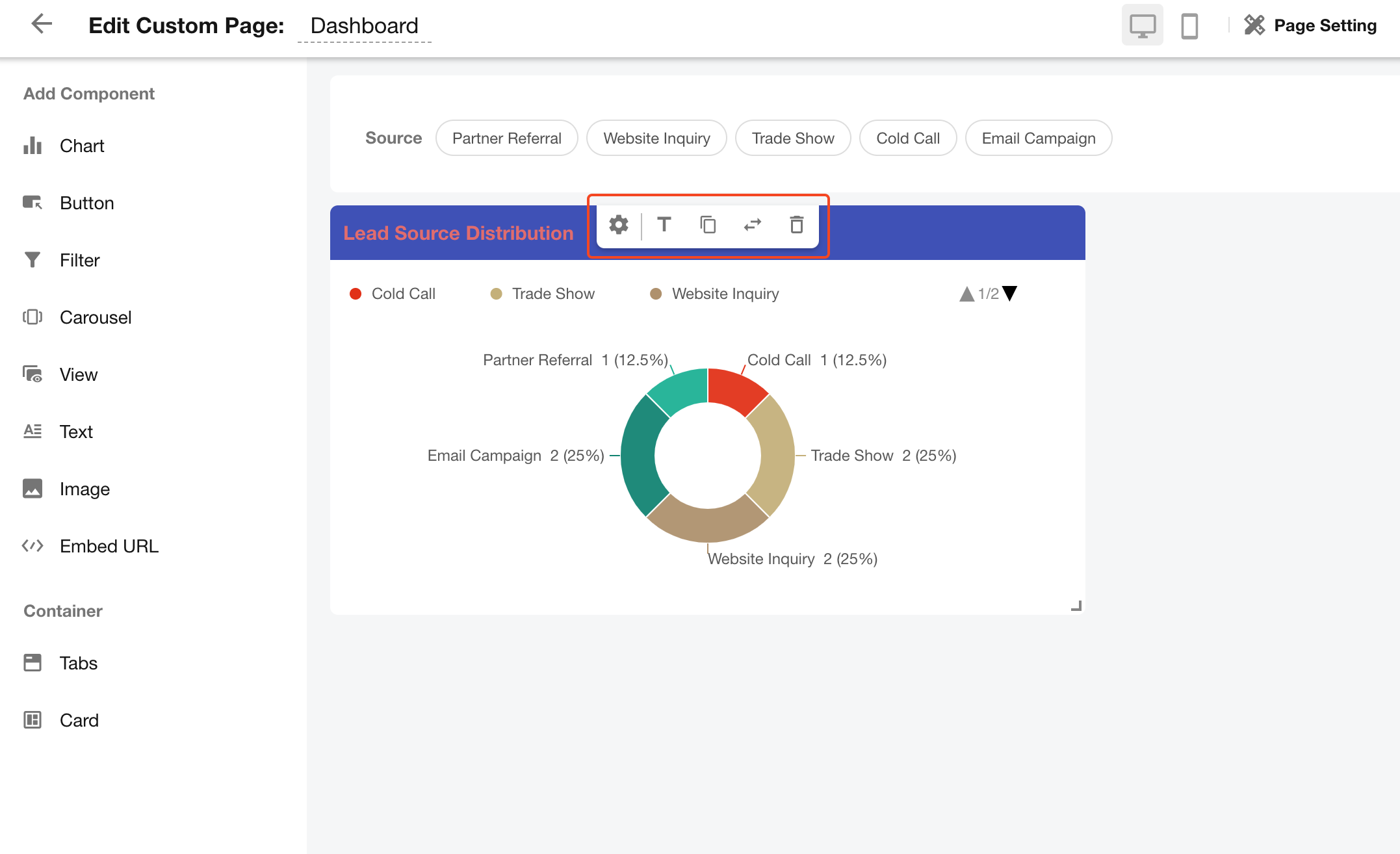This screenshot has height=854, width=1400.
Task: Add an Embed URL component
Action: coord(109,547)
